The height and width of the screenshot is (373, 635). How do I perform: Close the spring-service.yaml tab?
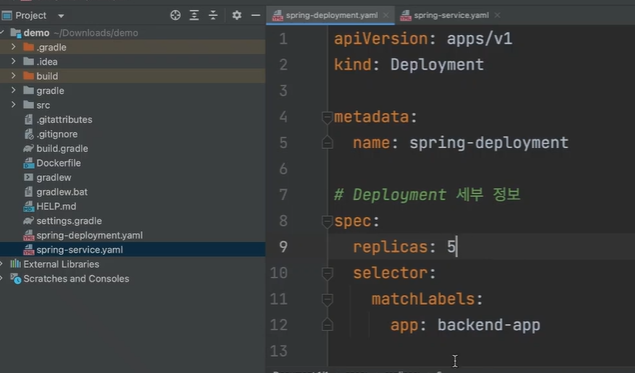pos(497,15)
